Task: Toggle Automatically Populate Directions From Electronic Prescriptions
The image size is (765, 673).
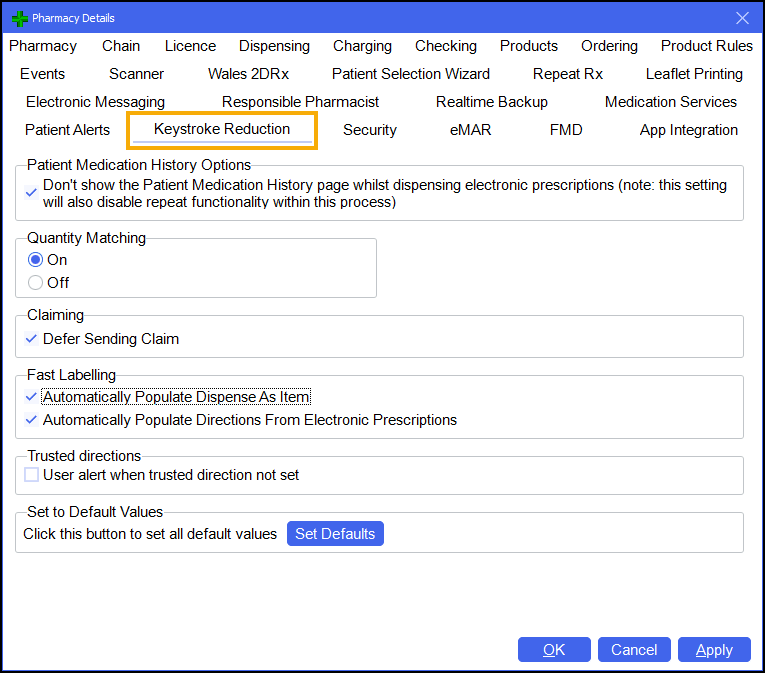Action: tap(32, 420)
